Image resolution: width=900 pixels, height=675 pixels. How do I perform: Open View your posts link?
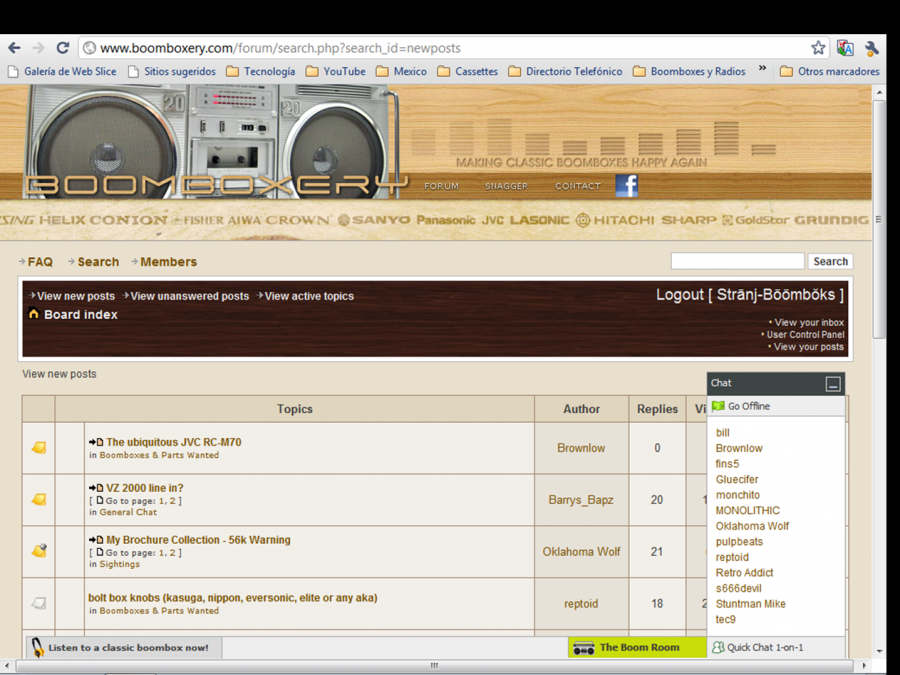[808, 347]
